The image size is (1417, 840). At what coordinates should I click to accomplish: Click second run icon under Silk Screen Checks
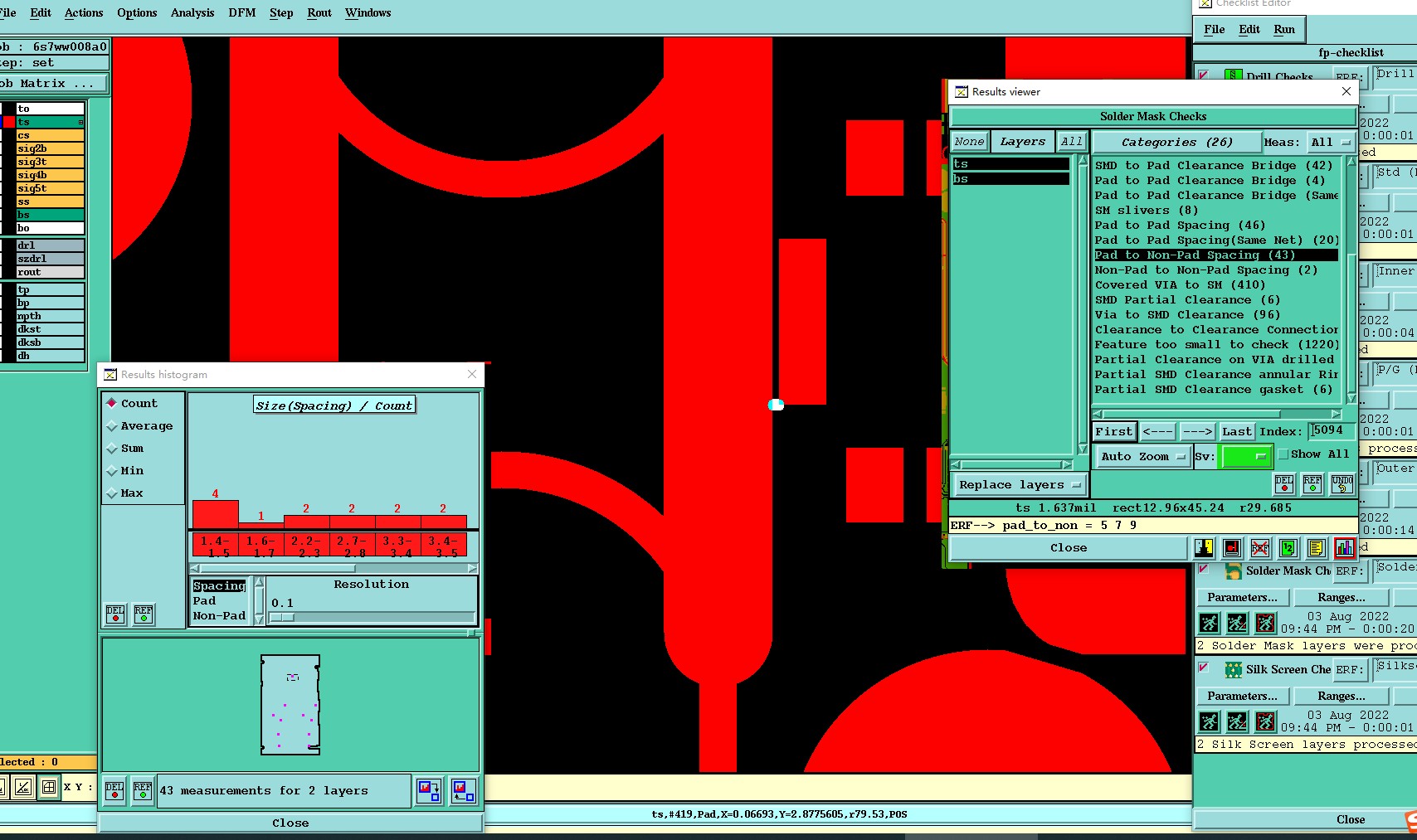coord(1237,721)
